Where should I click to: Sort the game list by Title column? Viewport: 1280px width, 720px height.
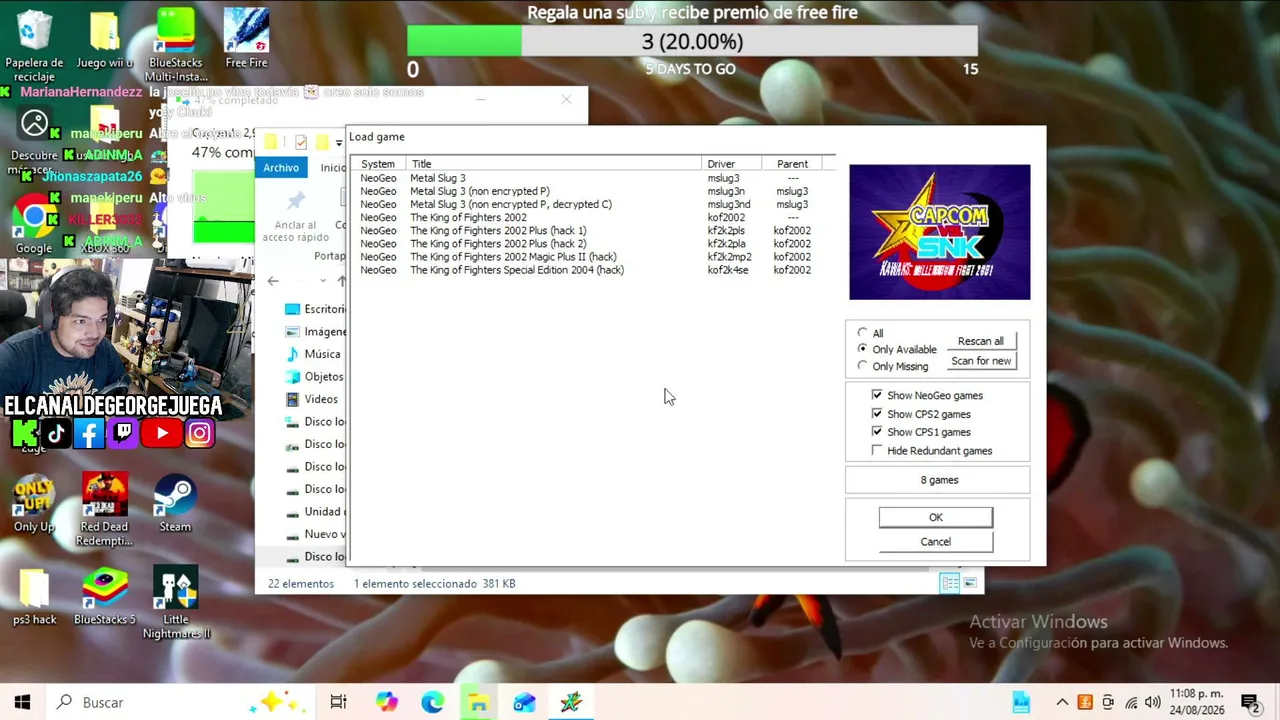coord(553,164)
